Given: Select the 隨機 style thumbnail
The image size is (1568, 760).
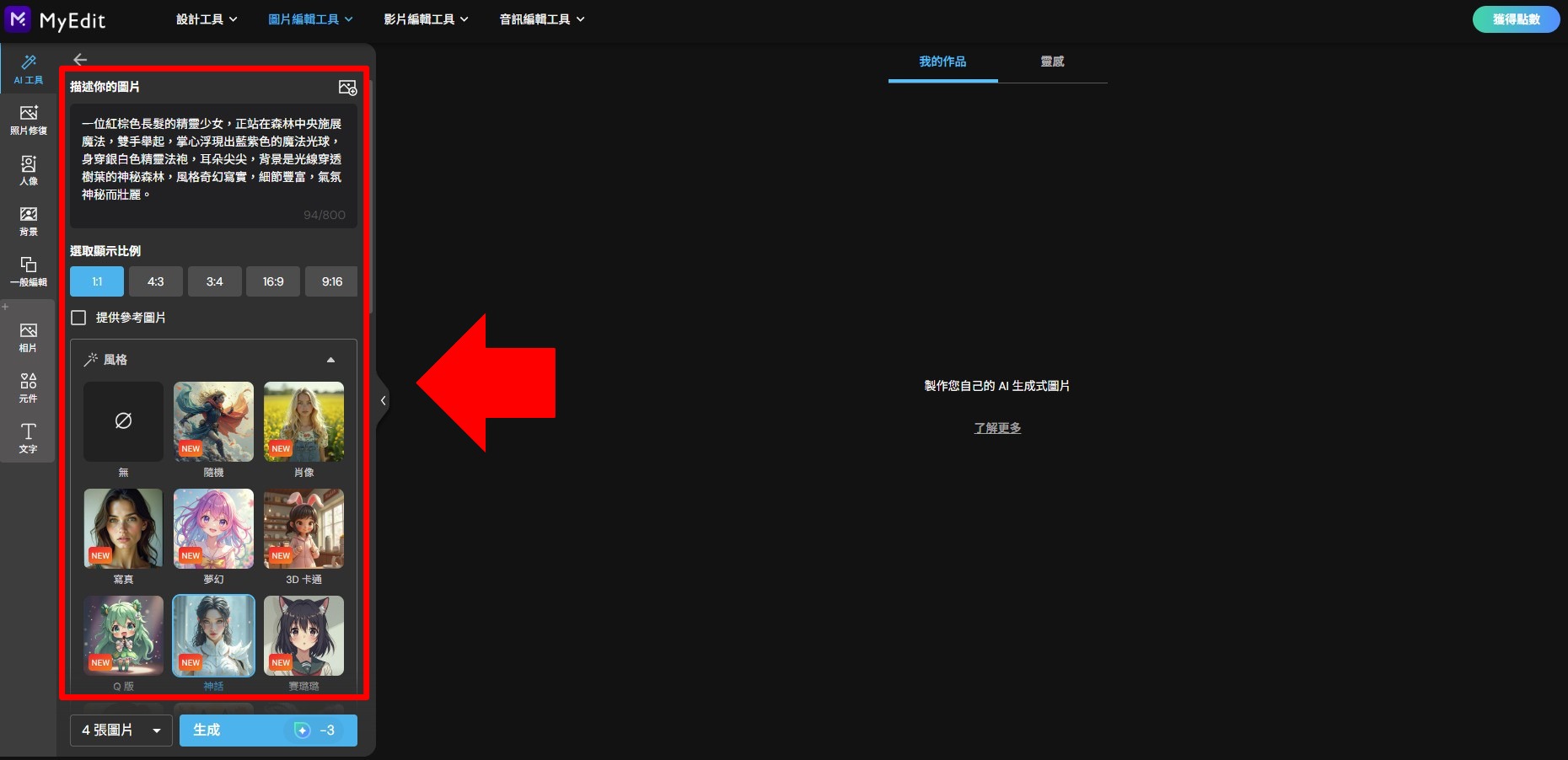Looking at the screenshot, I should [x=213, y=421].
